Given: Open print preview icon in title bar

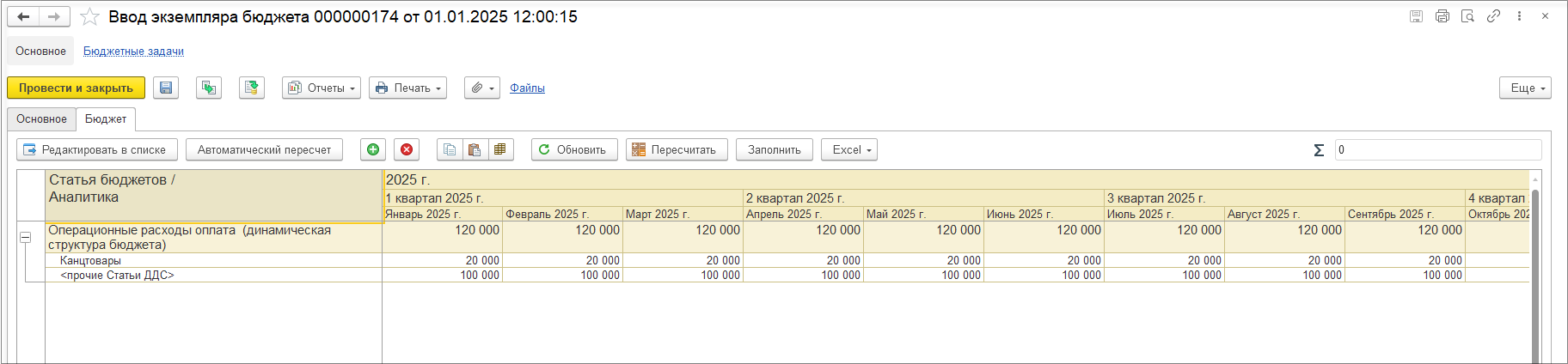Looking at the screenshot, I should coord(1467,16).
